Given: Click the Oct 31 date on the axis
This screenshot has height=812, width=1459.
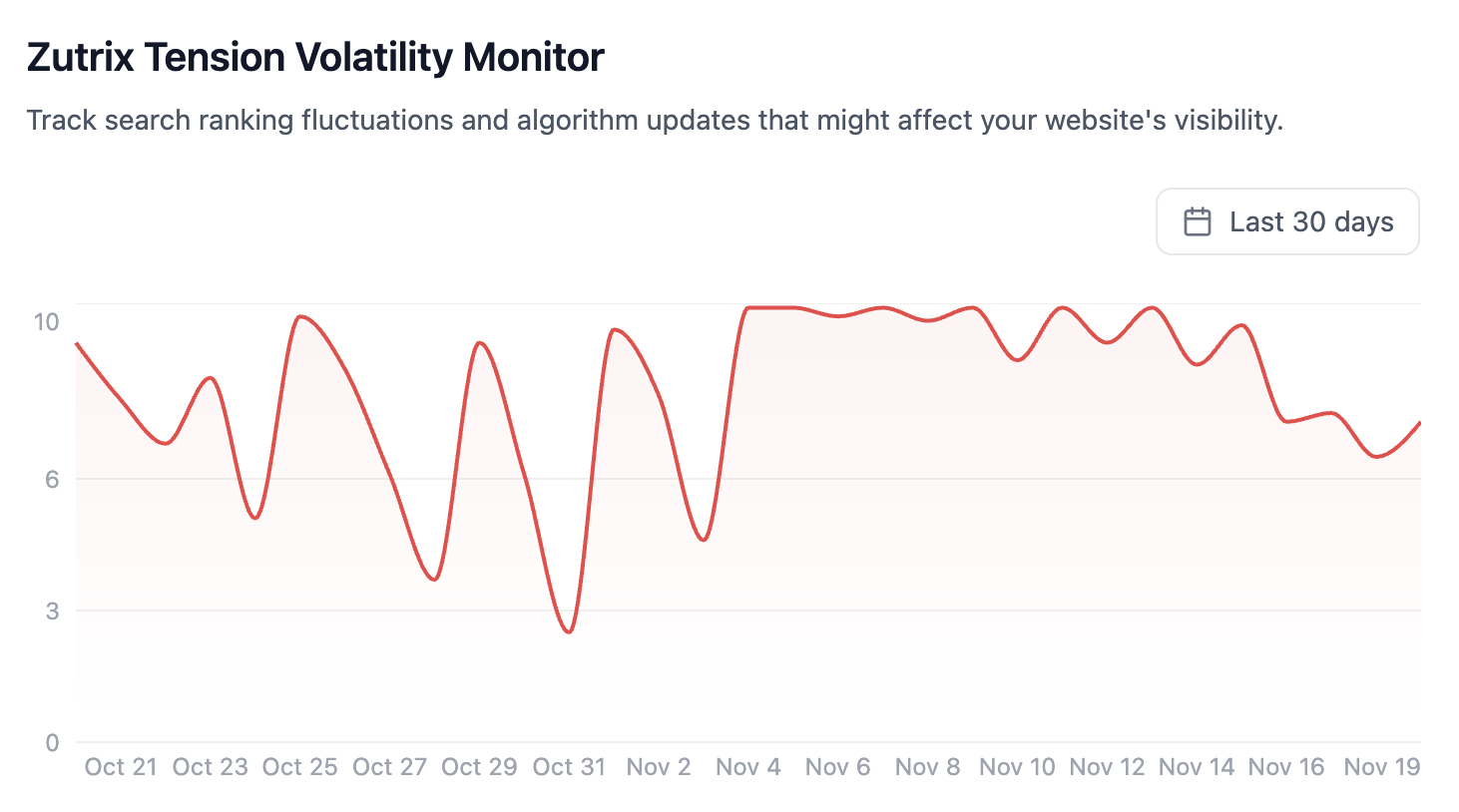Looking at the screenshot, I should (x=569, y=767).
